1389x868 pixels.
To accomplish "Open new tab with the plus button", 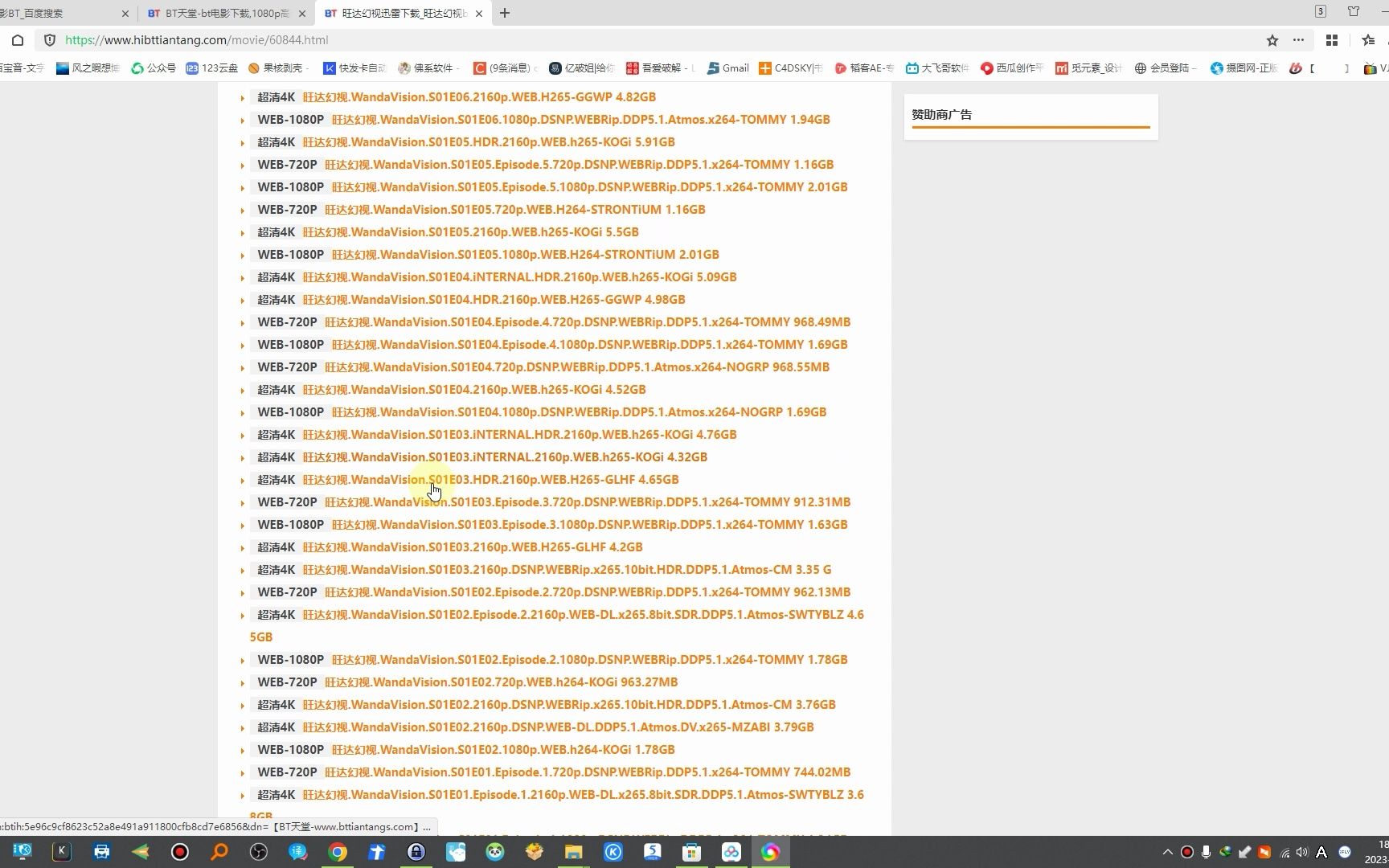I will click(505, 13).
